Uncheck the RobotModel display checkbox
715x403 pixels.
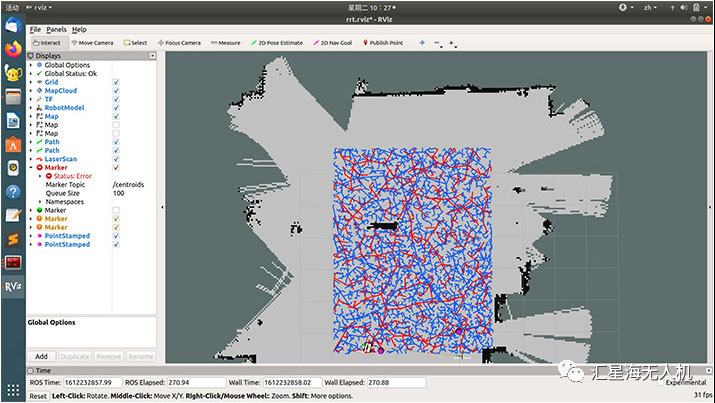[116, 108]
